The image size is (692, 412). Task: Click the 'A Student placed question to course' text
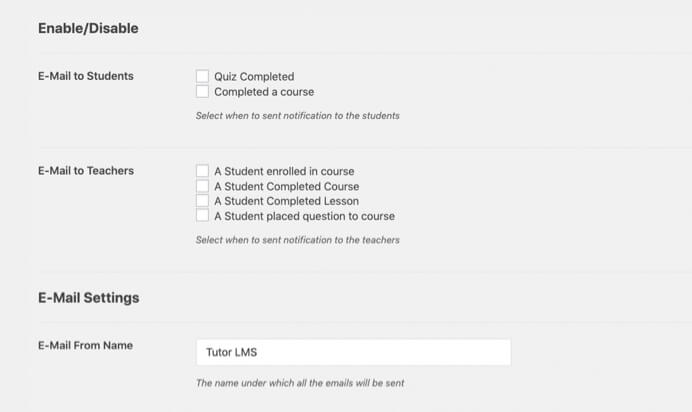pos(305,216)
